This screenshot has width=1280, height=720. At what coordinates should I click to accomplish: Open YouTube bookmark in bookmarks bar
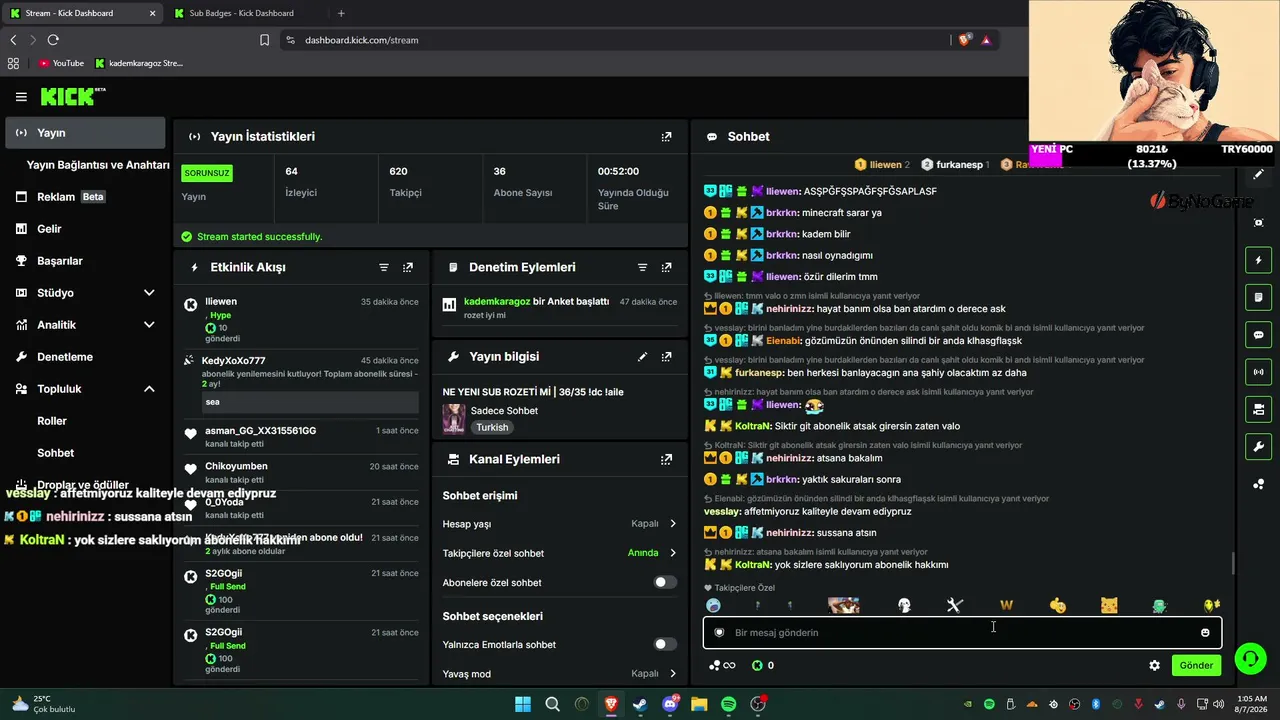pyautogui.click(x=60, y=63)
